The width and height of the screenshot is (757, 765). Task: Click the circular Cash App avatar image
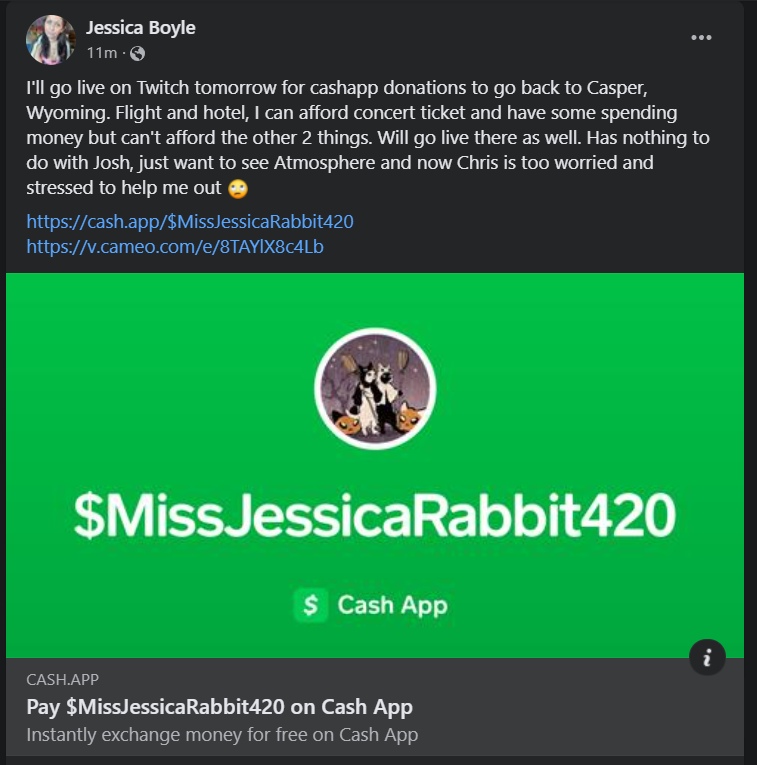pos(375,389)
